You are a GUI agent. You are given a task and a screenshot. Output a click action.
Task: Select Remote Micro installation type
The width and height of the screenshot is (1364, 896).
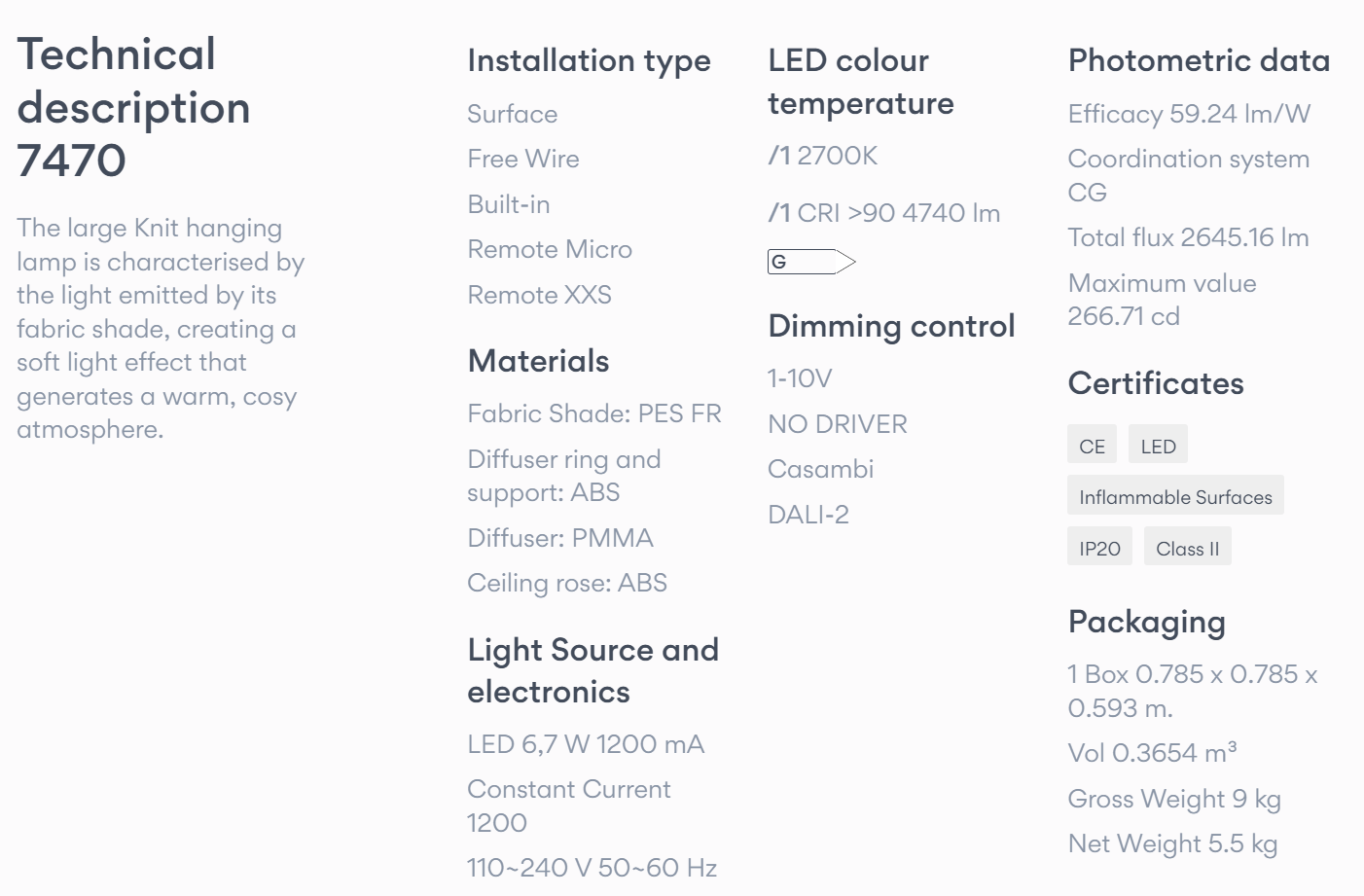pos(550,249)
